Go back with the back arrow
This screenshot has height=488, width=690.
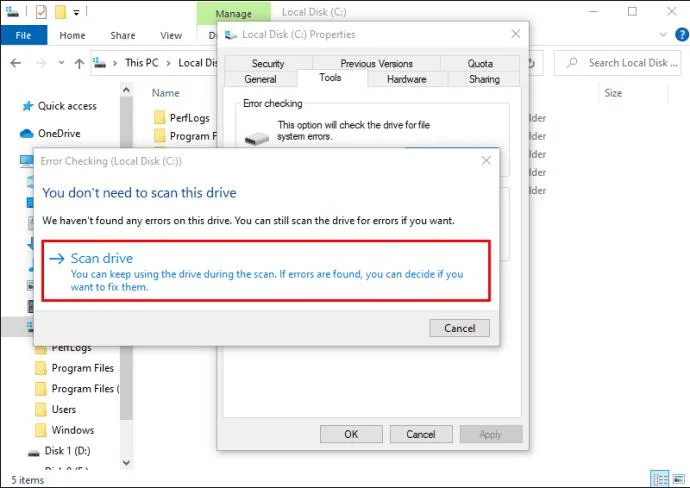tap(16, 63)
